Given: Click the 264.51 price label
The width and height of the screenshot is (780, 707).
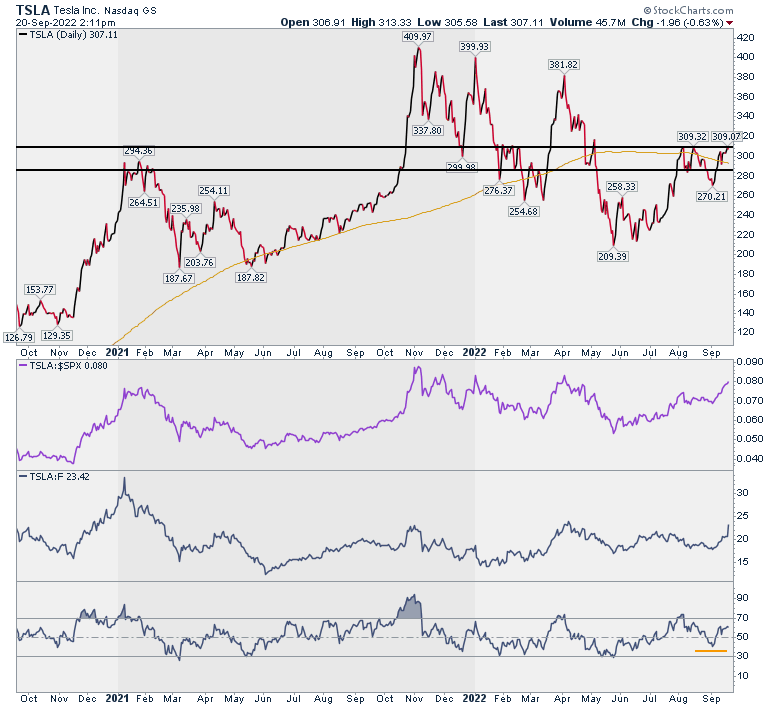Looking at the screenshot, I should point(144,202).
